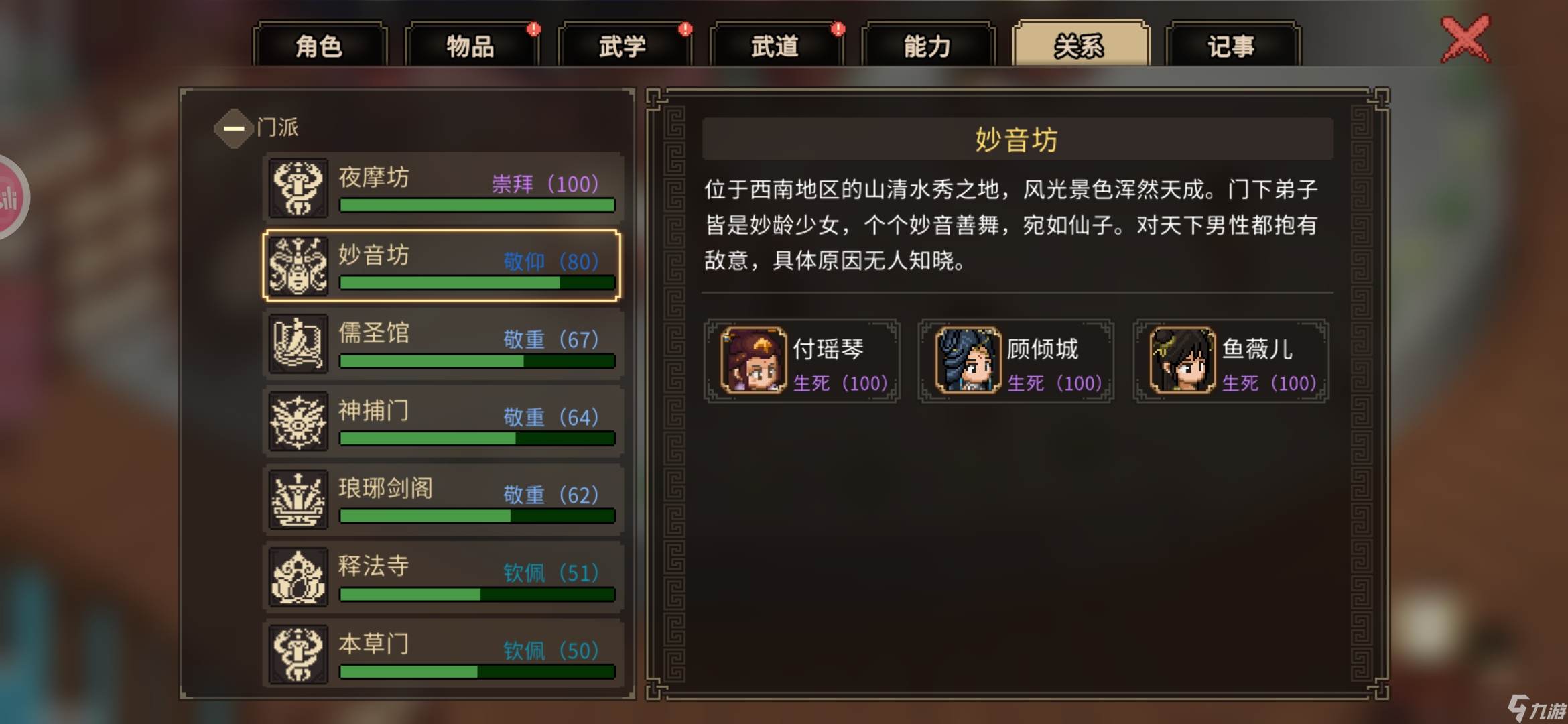View 鱼薇儿 character card
Screen dimensions: 1568x724
(x=1231, y=361)
